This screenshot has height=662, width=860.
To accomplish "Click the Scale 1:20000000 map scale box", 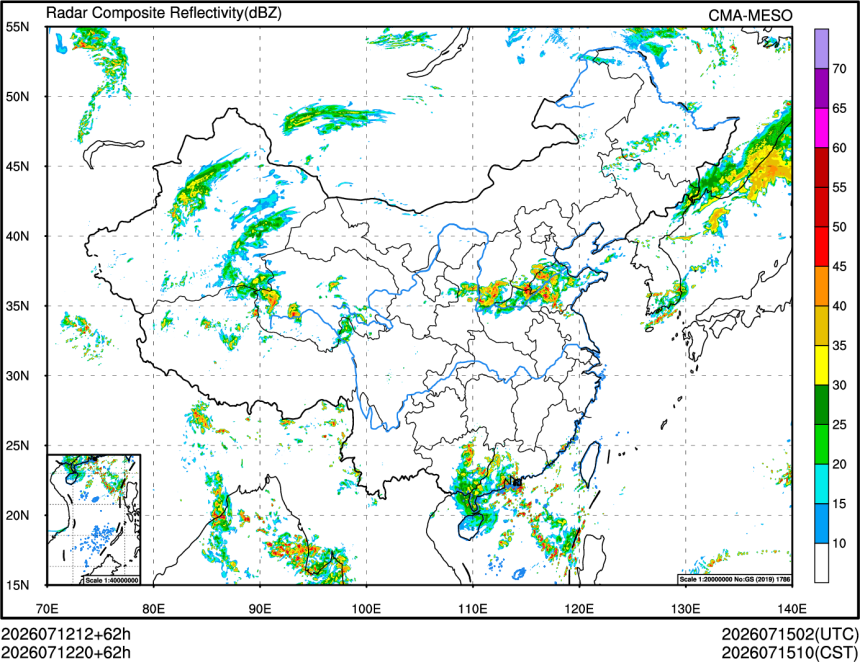I will [x=735, y=579].
